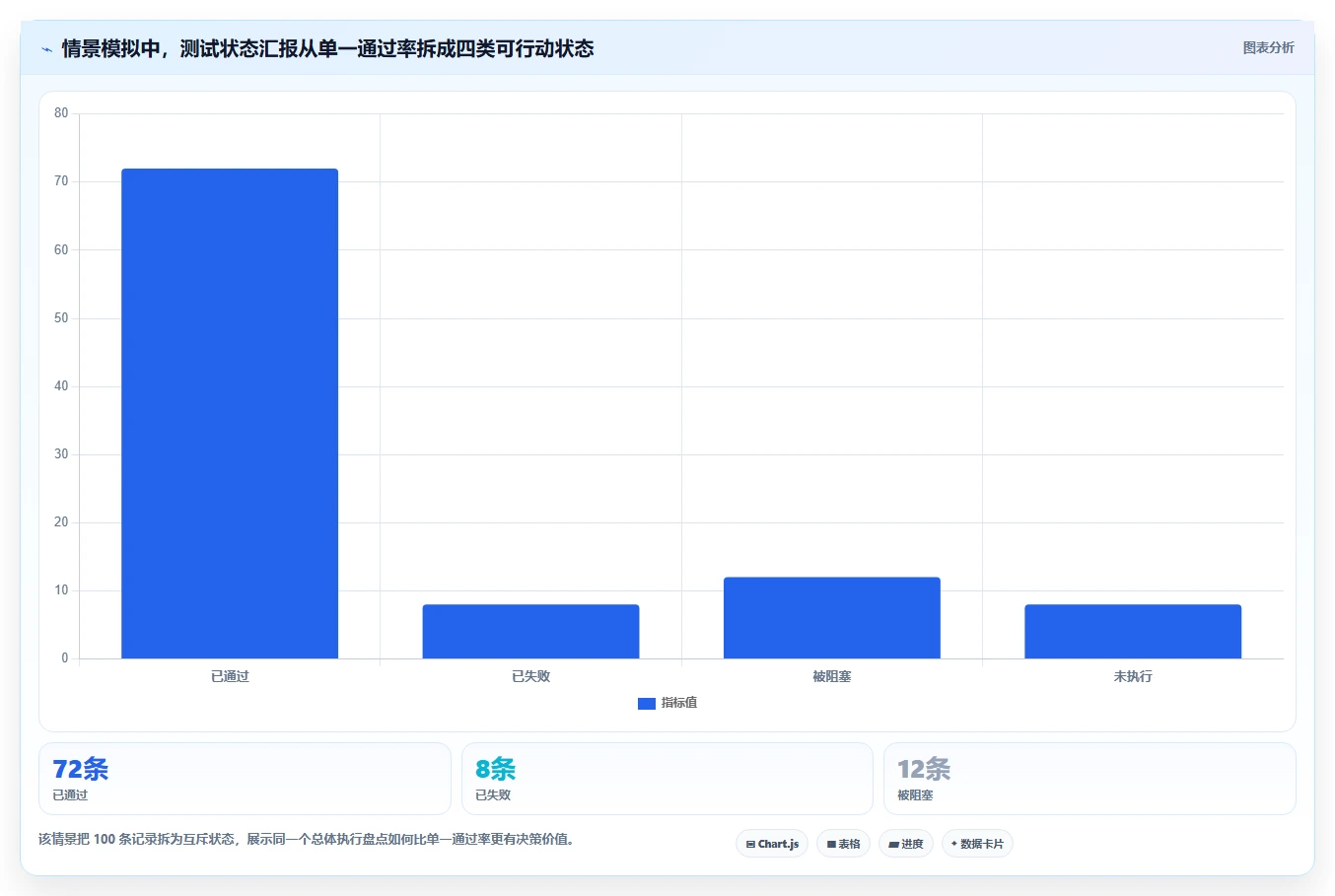Click the footer description about 100 条记录
This screenshot has width=1335, height=896.
click(x=307, y=840)
